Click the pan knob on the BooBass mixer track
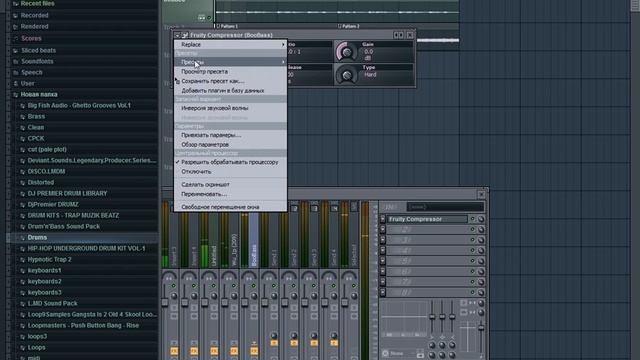Viewport: 640px width, 360px height. point(253,296)
